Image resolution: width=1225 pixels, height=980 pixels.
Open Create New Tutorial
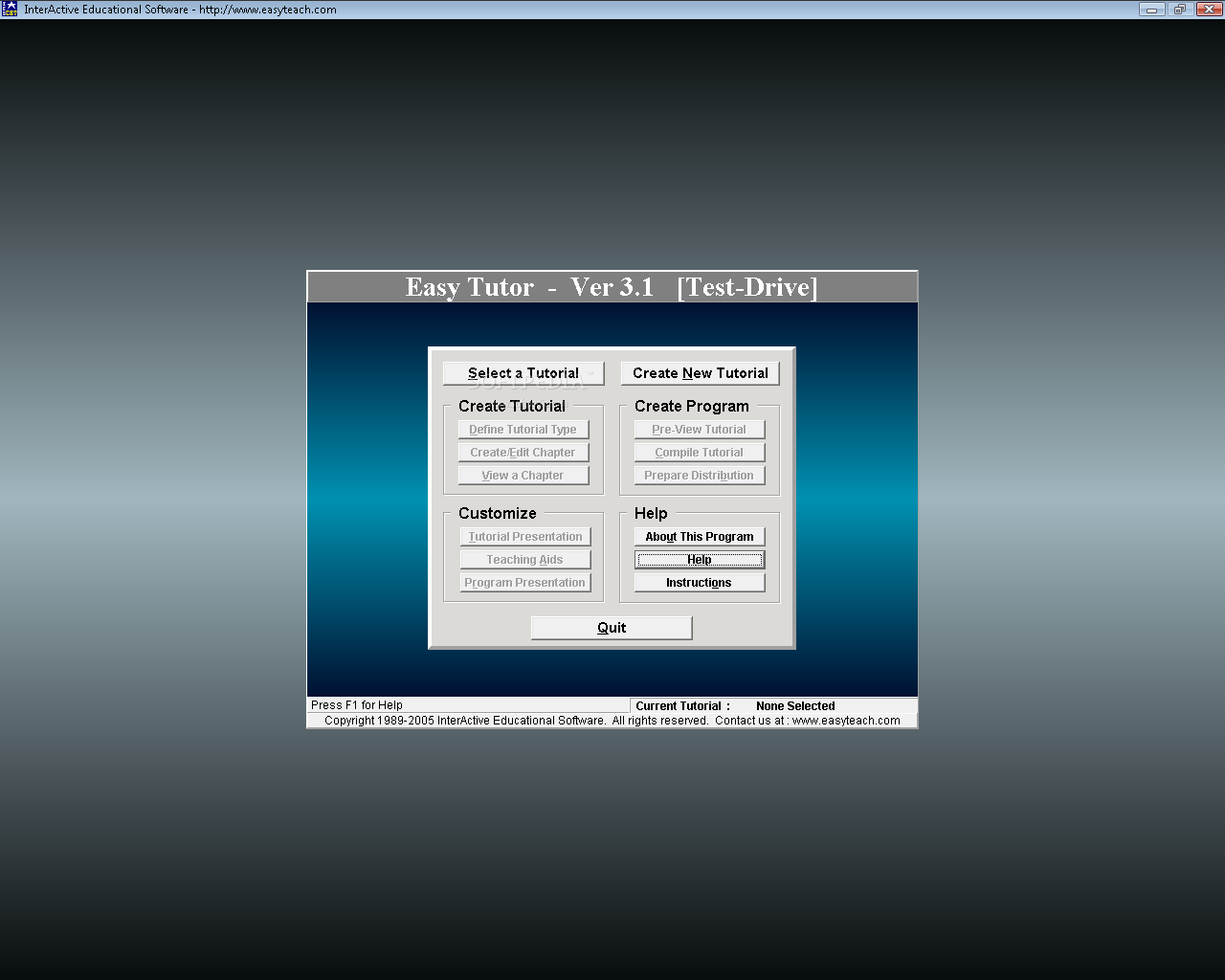[x=701, y=373]
